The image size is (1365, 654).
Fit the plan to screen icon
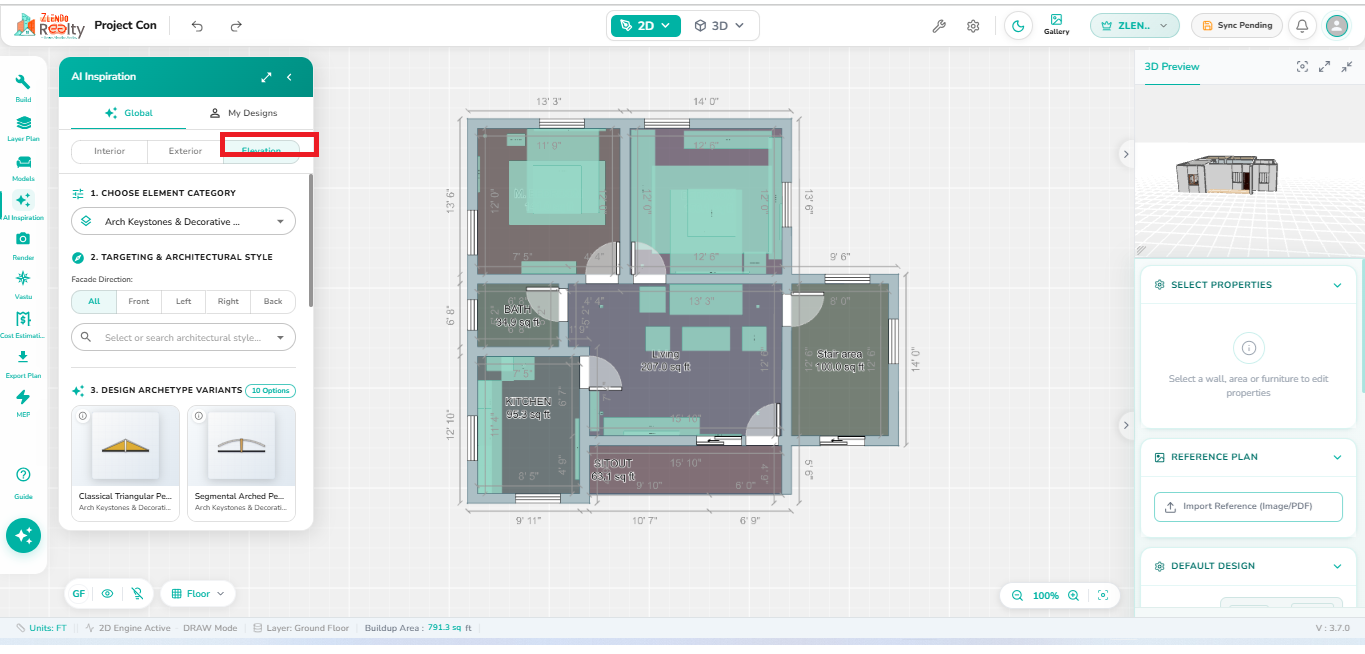(x=1103, y=595)
